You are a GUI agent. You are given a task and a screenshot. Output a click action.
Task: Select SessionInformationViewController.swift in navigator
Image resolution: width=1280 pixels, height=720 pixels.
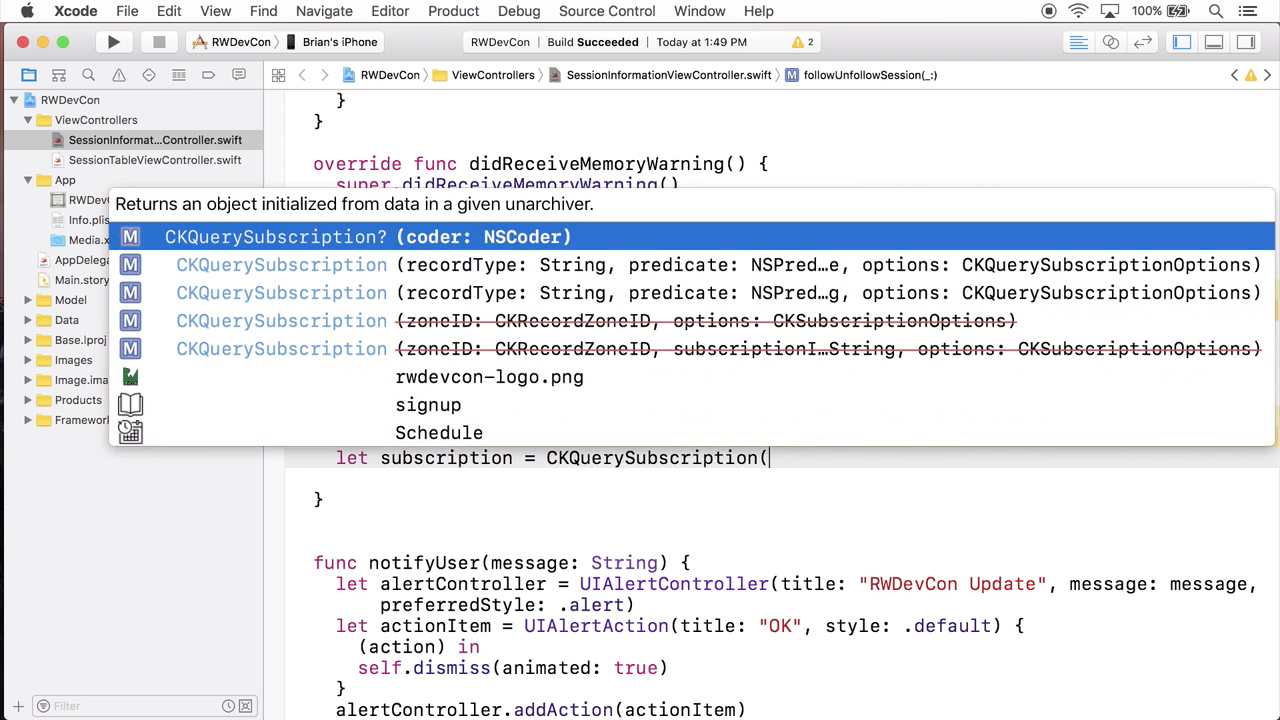pyautogui.click(x=132, y=140)
